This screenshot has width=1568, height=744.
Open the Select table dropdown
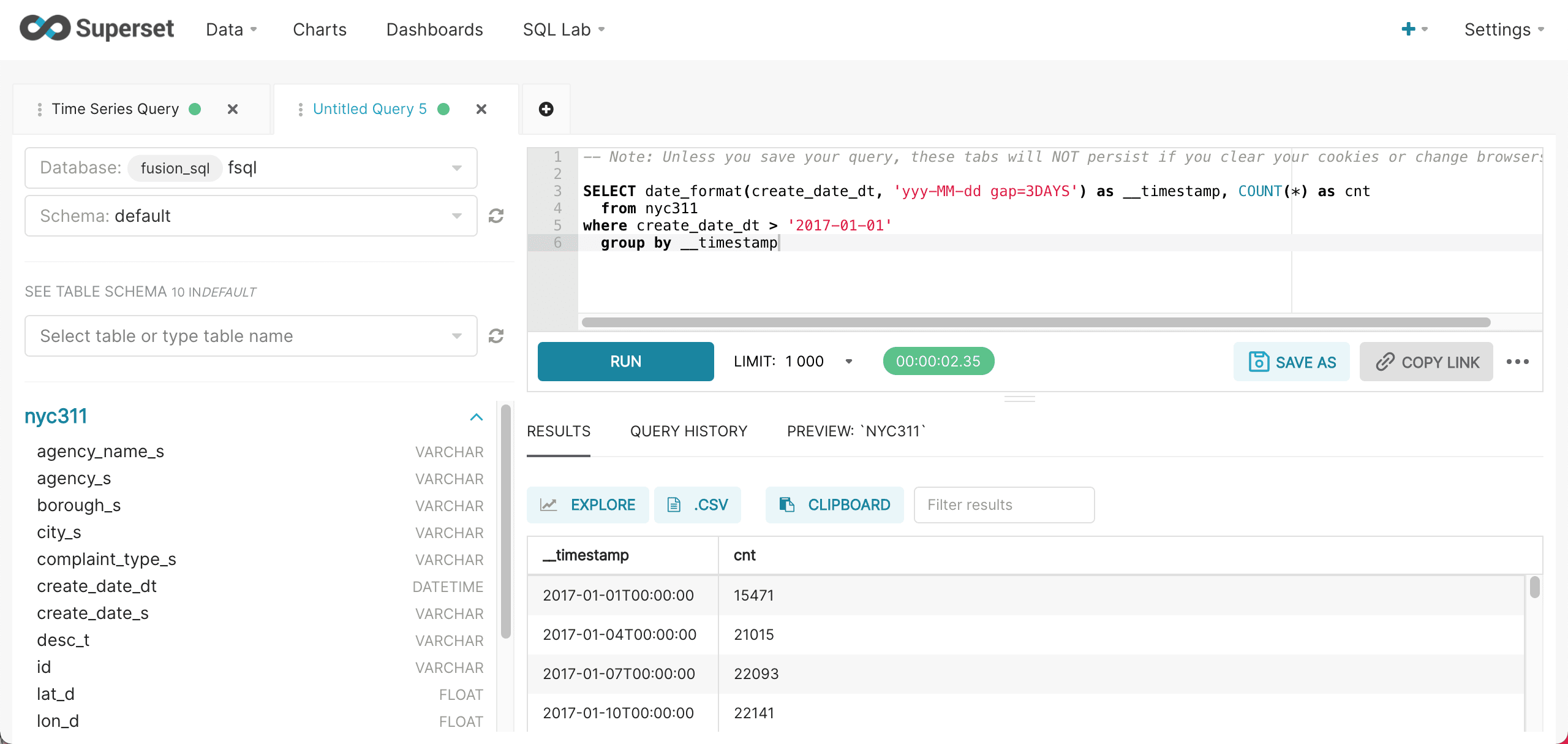click(x=251, y=336)
